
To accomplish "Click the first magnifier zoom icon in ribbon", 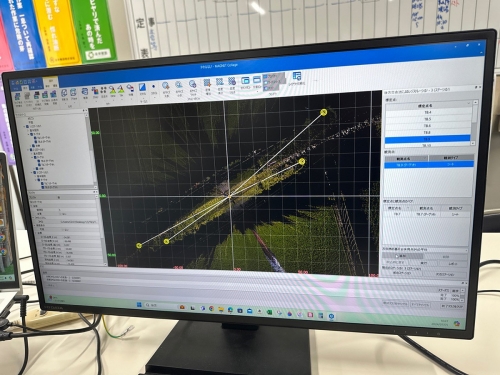I will pos(166,86).
